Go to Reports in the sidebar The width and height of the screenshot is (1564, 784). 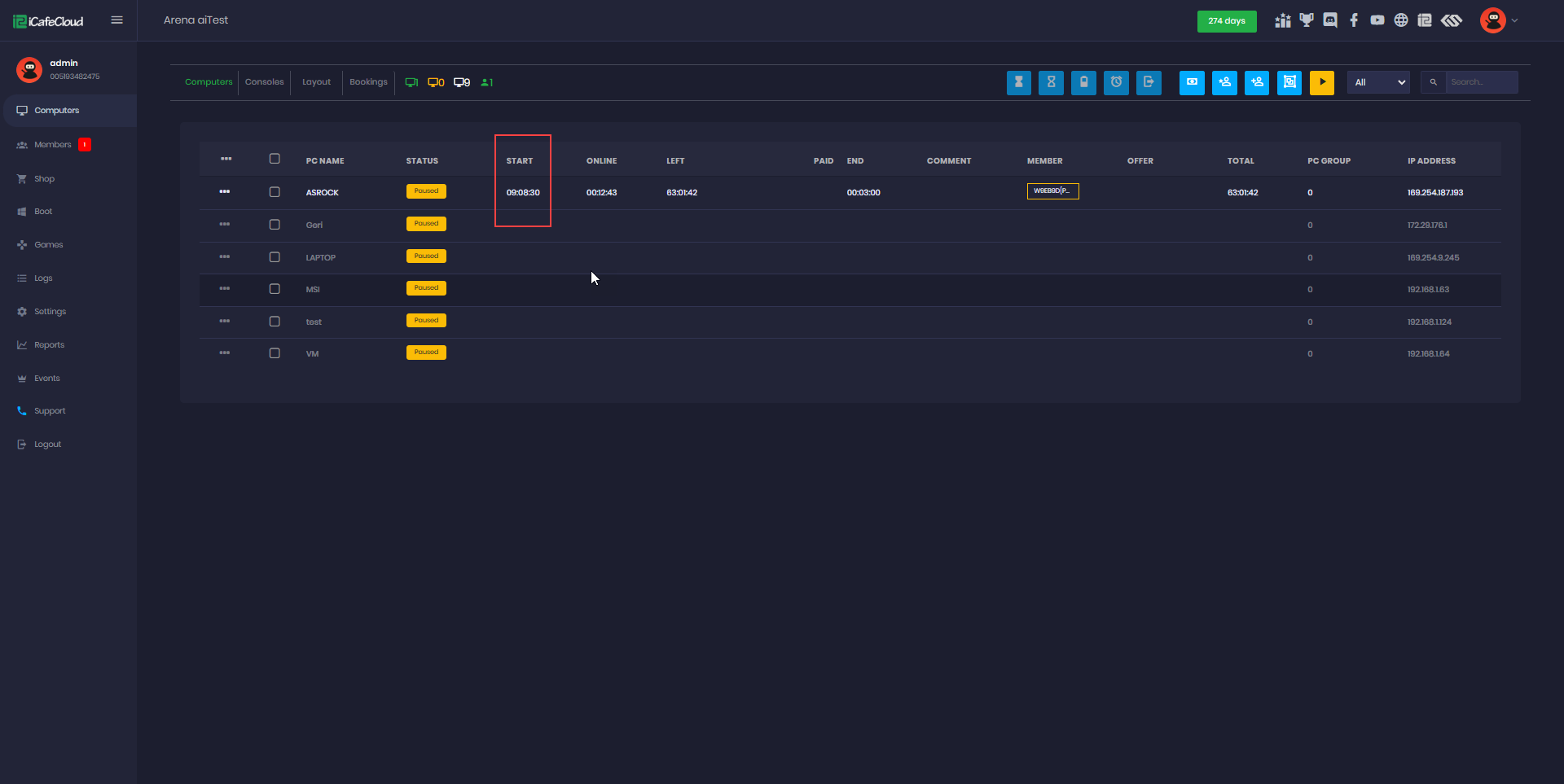49,345
